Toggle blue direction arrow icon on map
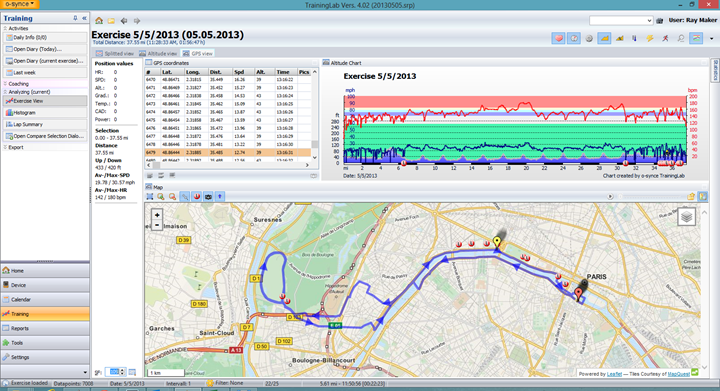The image size is (720, 391). click(220, 197)
